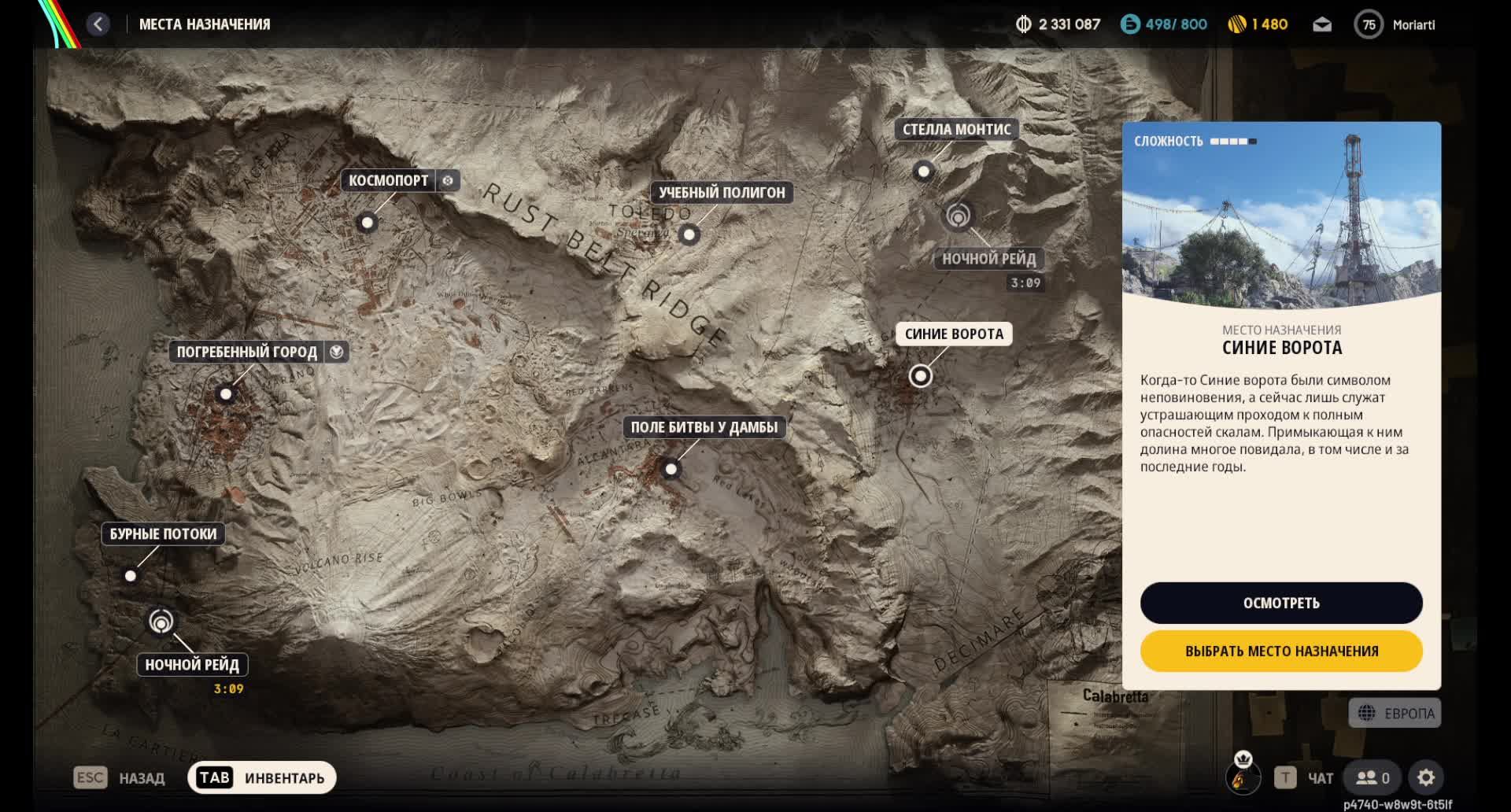Open the party members icon showing 0
This screenshot has height=812, width=1511.
pos(1372,777)
